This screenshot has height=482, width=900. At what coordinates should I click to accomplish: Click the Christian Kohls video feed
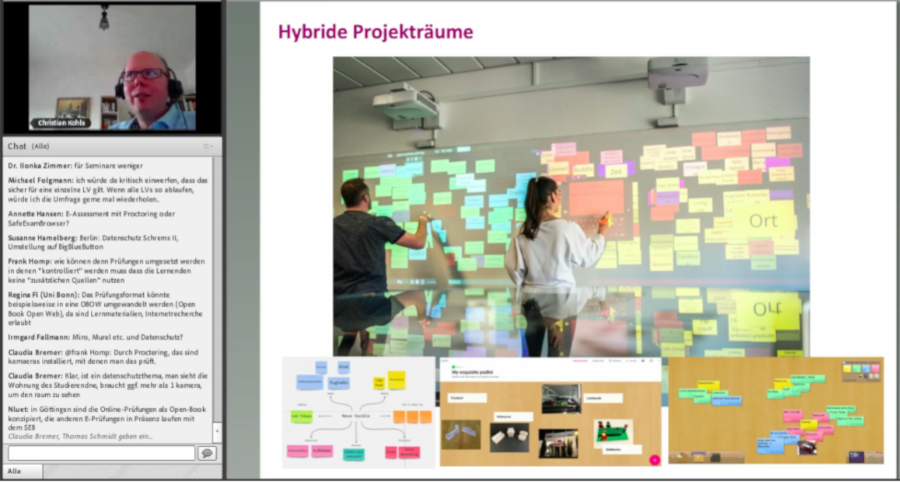[x=112, y=68]
